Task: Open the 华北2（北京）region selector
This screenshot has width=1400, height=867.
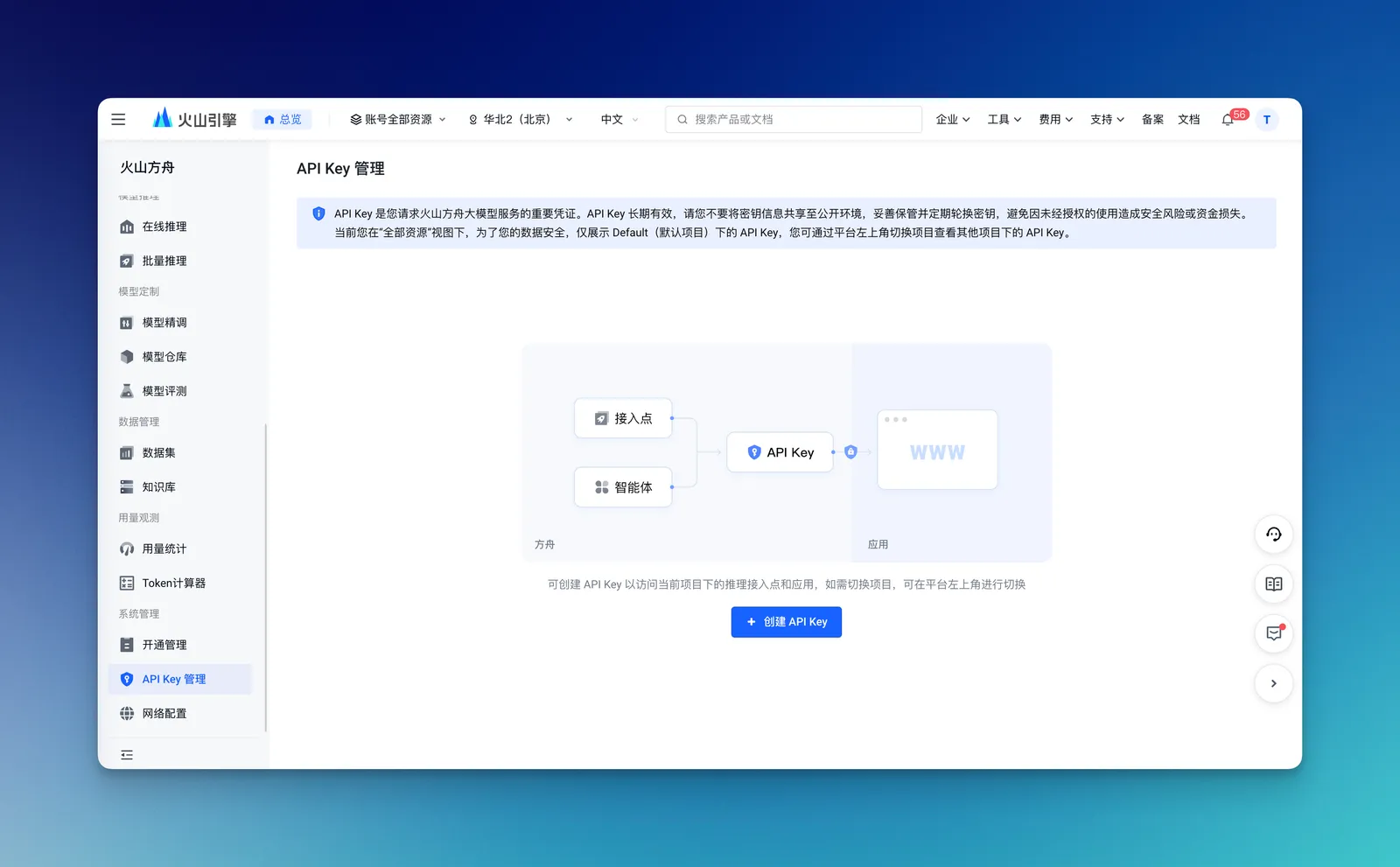Action: coord(520,119)
